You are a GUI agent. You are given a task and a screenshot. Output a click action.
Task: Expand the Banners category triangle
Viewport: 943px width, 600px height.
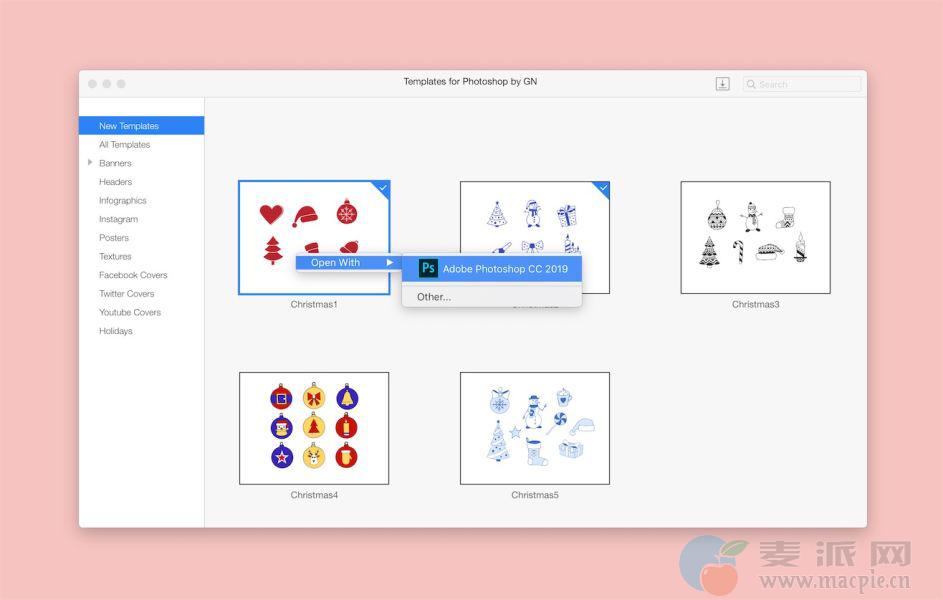90,163
